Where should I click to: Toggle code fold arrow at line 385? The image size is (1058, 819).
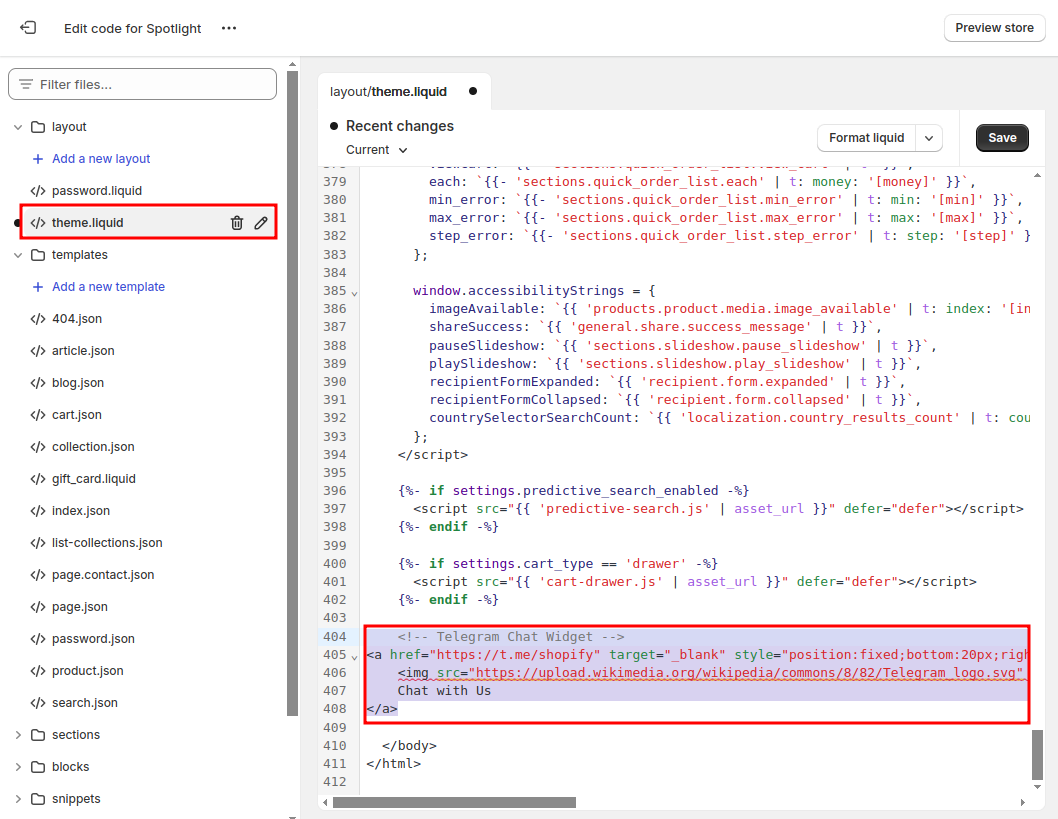[x=354, y=293]
